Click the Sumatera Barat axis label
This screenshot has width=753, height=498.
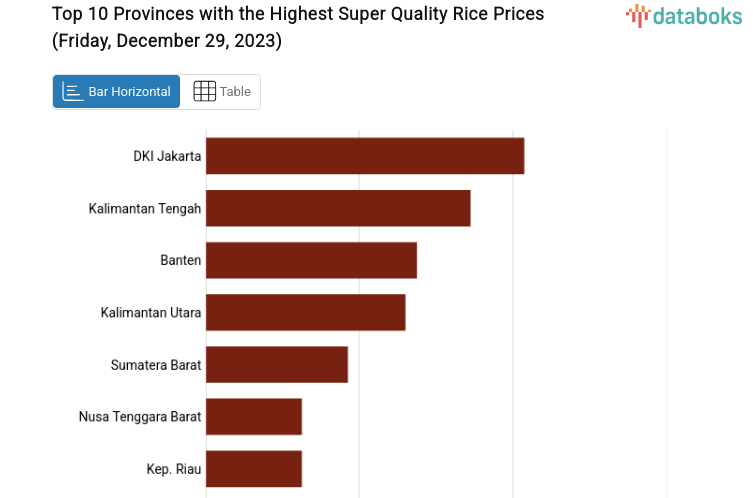tap(156, 364)
